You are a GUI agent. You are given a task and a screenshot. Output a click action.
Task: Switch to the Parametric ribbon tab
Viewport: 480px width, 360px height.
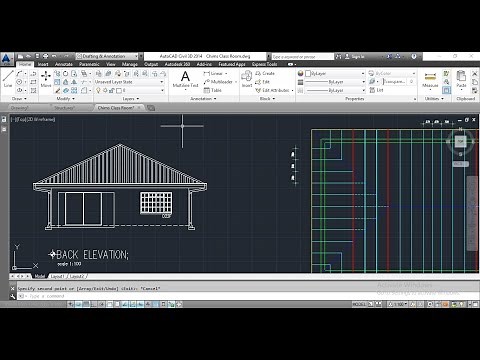[89, 64]
